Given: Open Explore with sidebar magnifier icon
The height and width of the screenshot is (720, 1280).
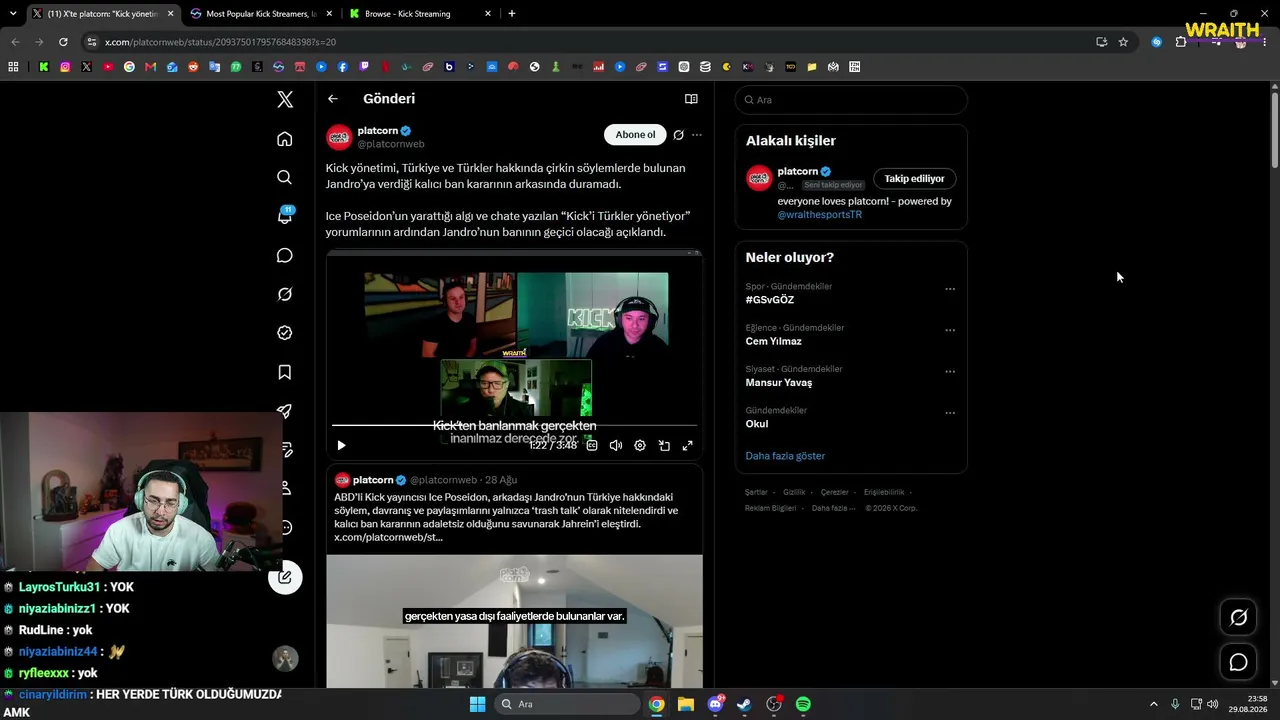Looking at the screenshot, I should click(x=285, y=177).
